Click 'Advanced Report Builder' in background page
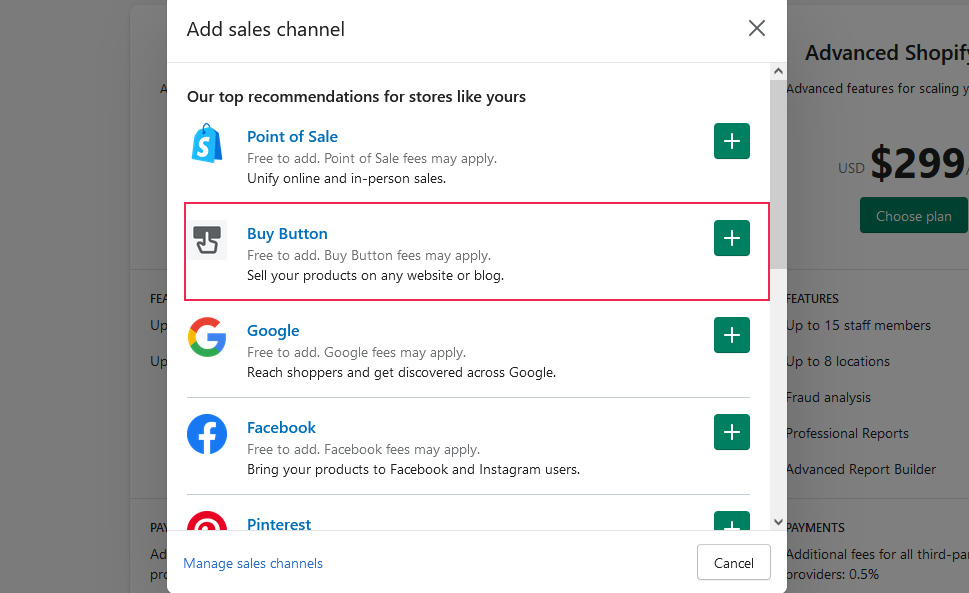 (861, 469)
